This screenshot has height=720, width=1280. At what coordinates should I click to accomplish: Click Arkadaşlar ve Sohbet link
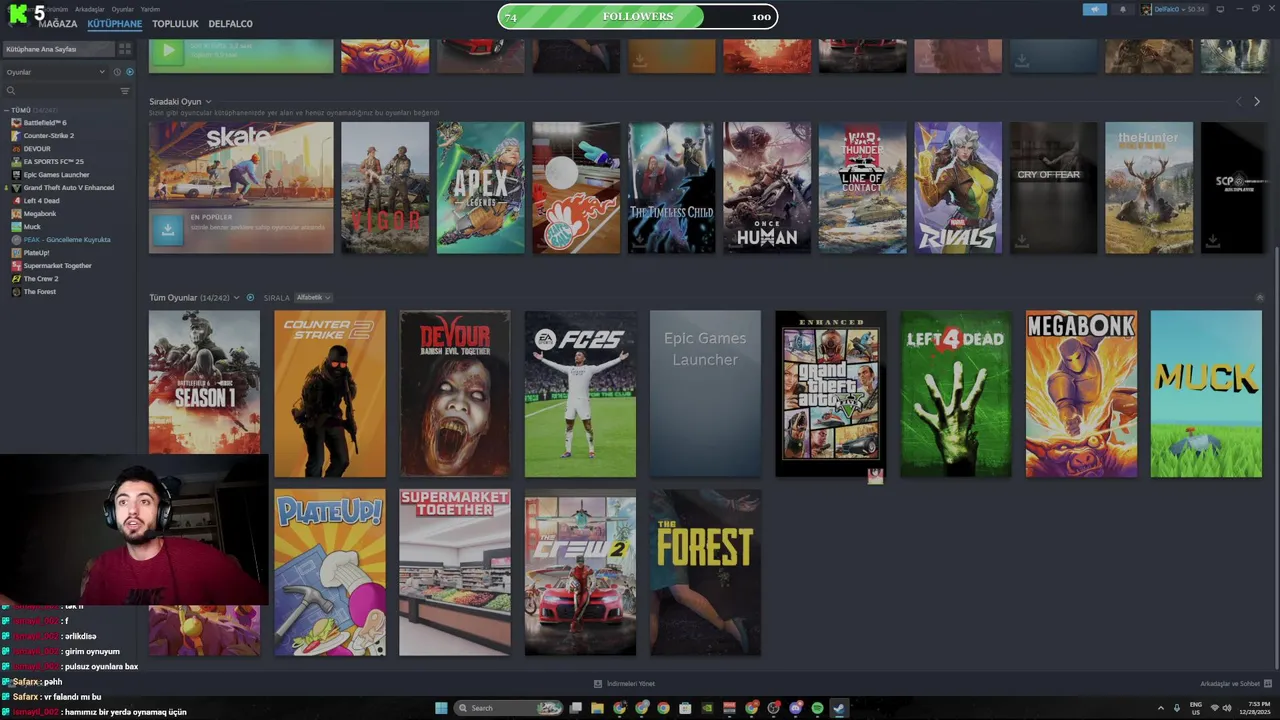tap(1230, 684)
